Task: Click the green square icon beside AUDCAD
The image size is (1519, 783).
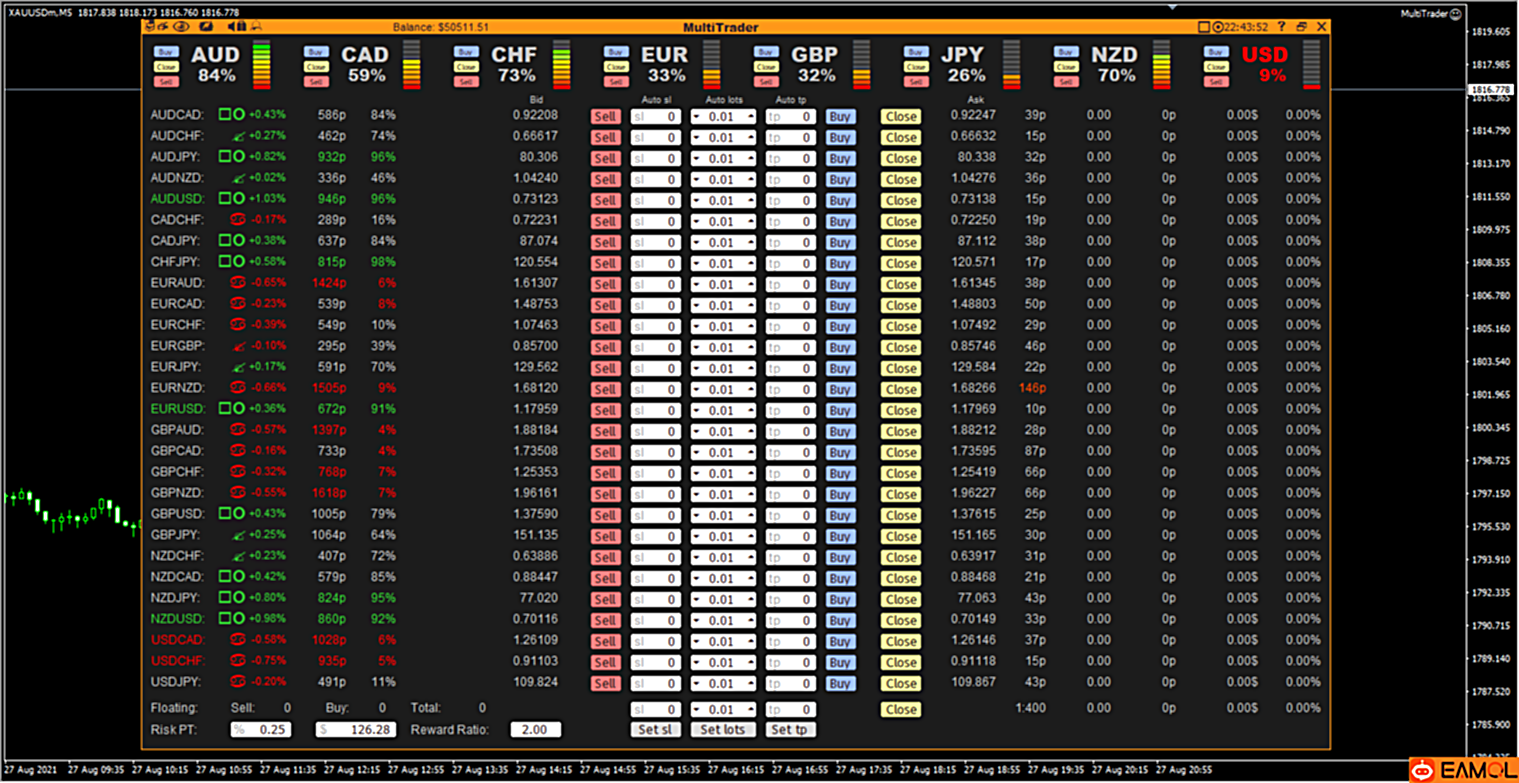Action: pyautogui.click(x=225, y=116)
